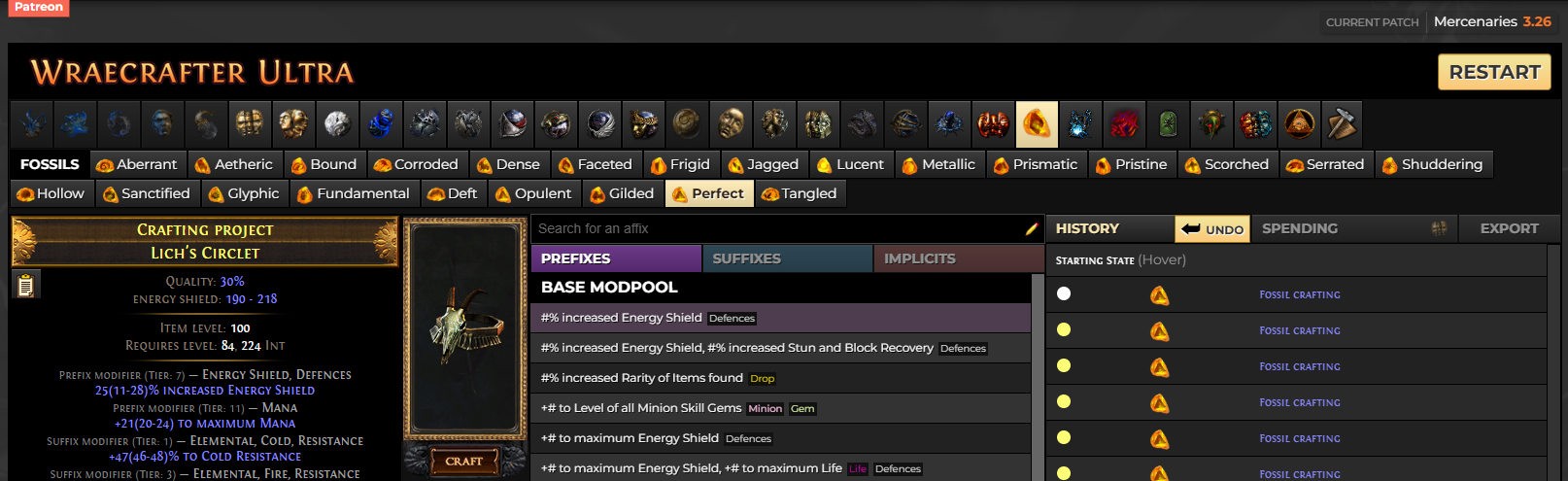Screen dimensions: 1568x481
Task: Toggle the Faceted fossil
Action: tap(596, 164)
